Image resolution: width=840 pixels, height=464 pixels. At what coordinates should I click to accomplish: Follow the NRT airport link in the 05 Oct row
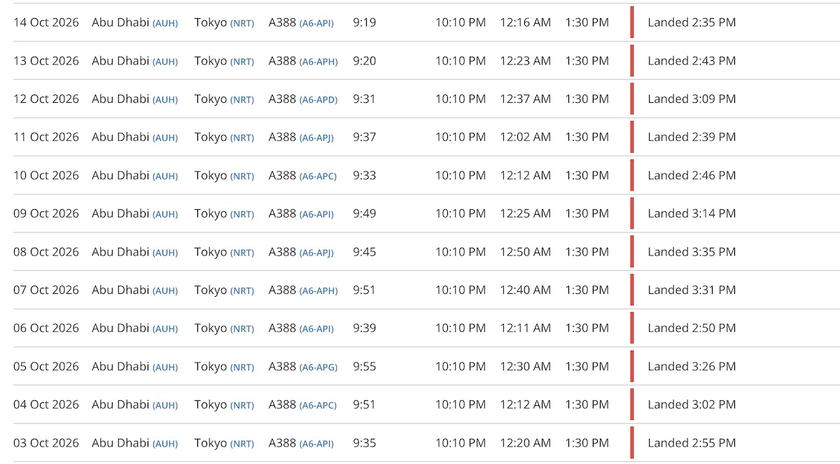242,368
